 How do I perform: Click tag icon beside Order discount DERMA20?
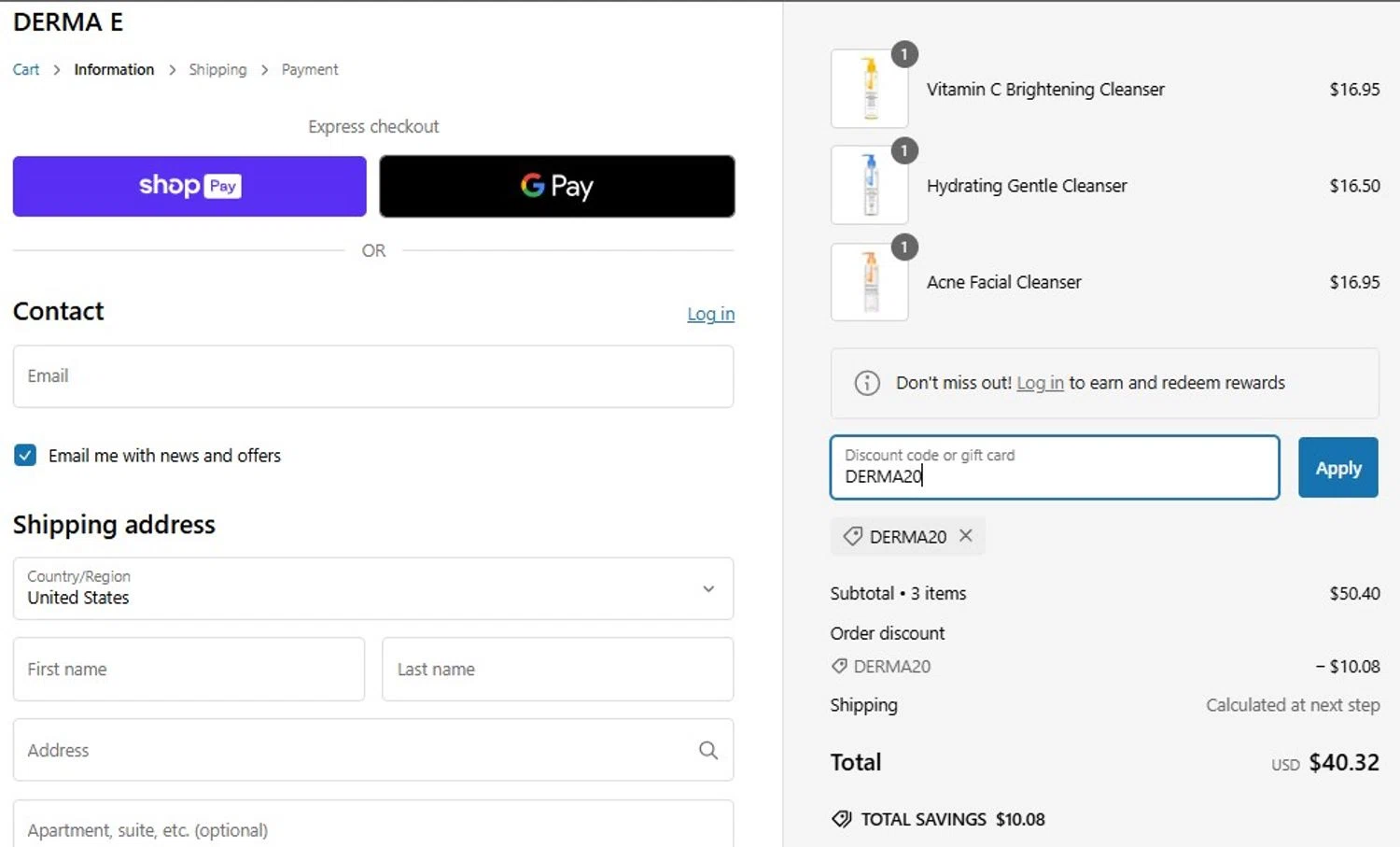(x=839, y=666)
